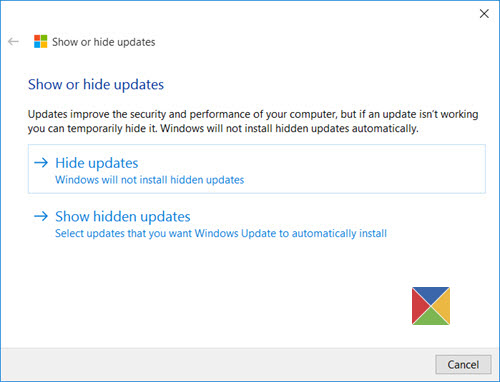Click the yellow triangle of the pinwheel logo
The height and width of the screenshot is (382, 500).
(x=443, y=306)
